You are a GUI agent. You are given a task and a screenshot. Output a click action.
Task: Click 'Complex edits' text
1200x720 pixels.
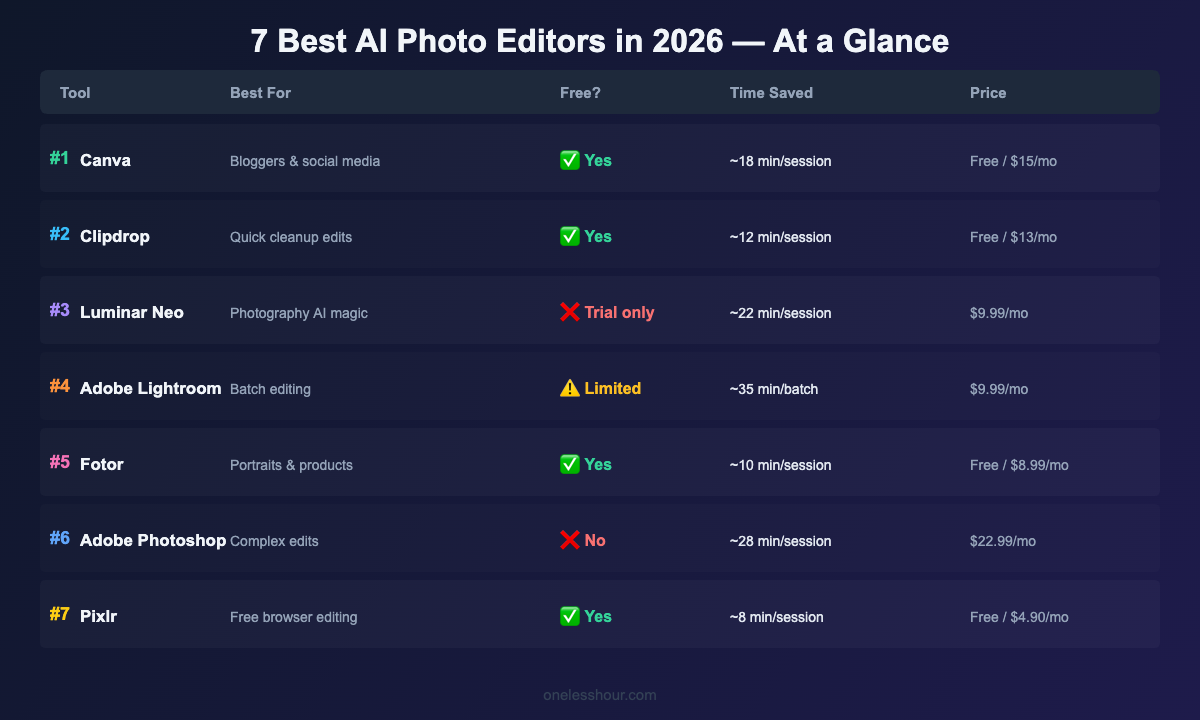[x=274, y=541]
